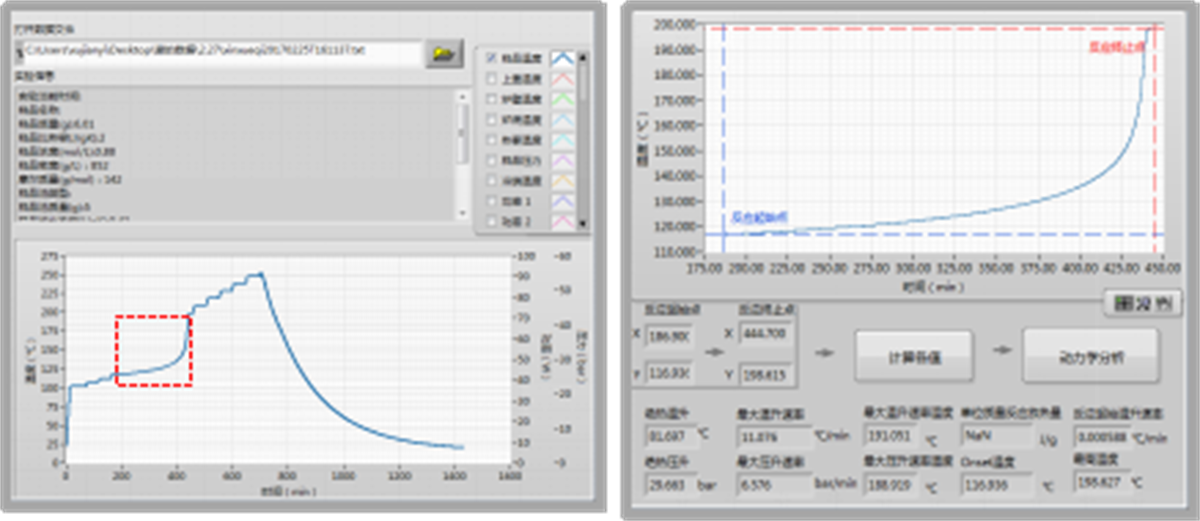Click the red line plot-style icon in legend
The width and height of the screenshot is (1200, 521).
pos(561,80)
